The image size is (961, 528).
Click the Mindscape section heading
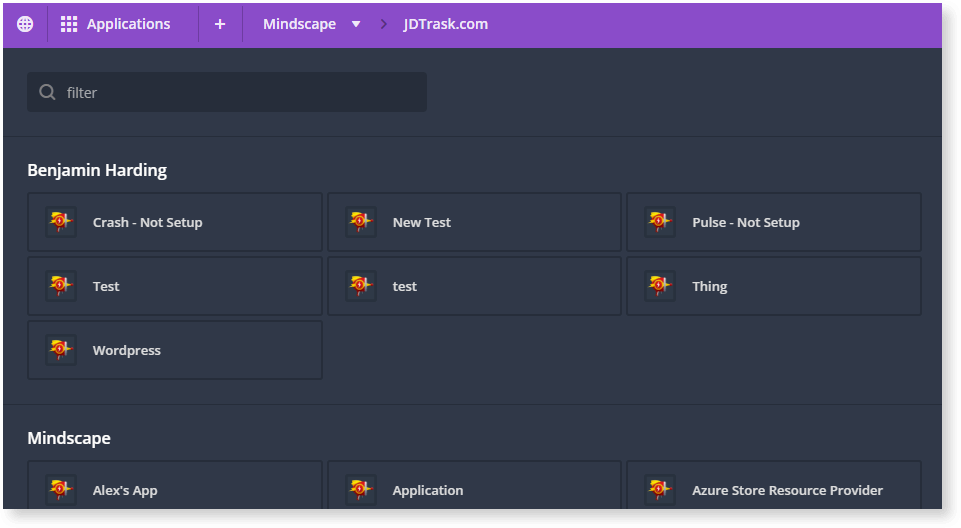(x=69, y=438)
